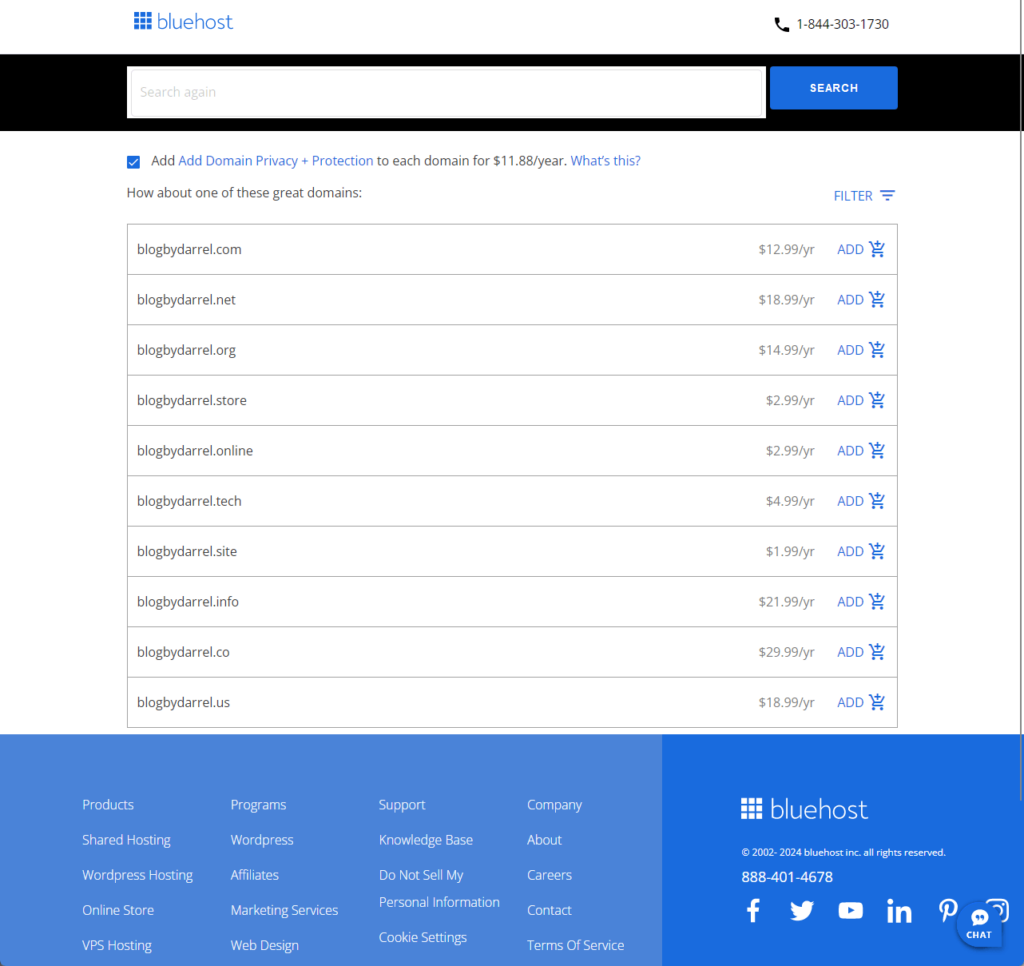This screenshot has height=966, width=1024.
Task: Open Marketing Services footer link
Action: point(284,910)
